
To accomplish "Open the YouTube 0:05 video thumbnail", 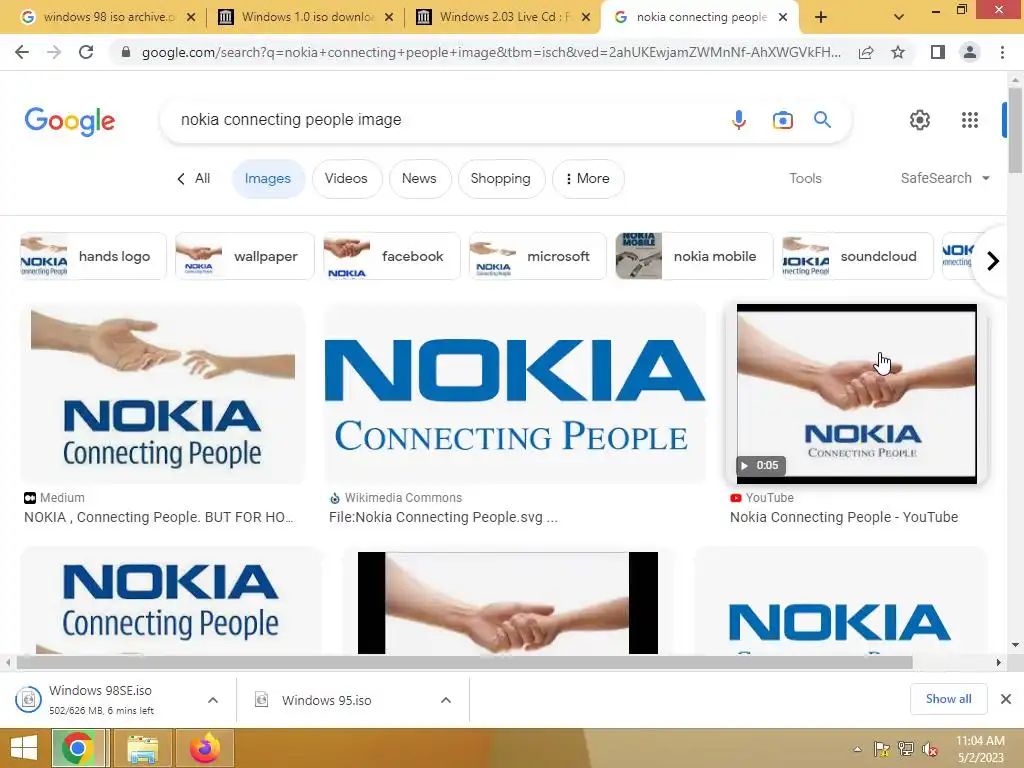I will pos(857,394).
